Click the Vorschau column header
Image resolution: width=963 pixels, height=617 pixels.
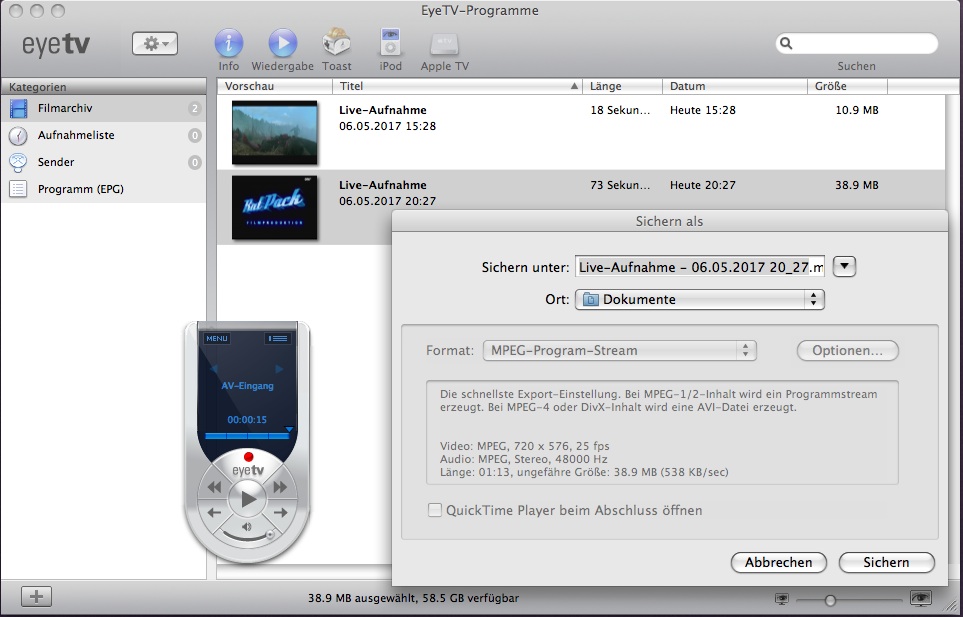pos(275,87)
